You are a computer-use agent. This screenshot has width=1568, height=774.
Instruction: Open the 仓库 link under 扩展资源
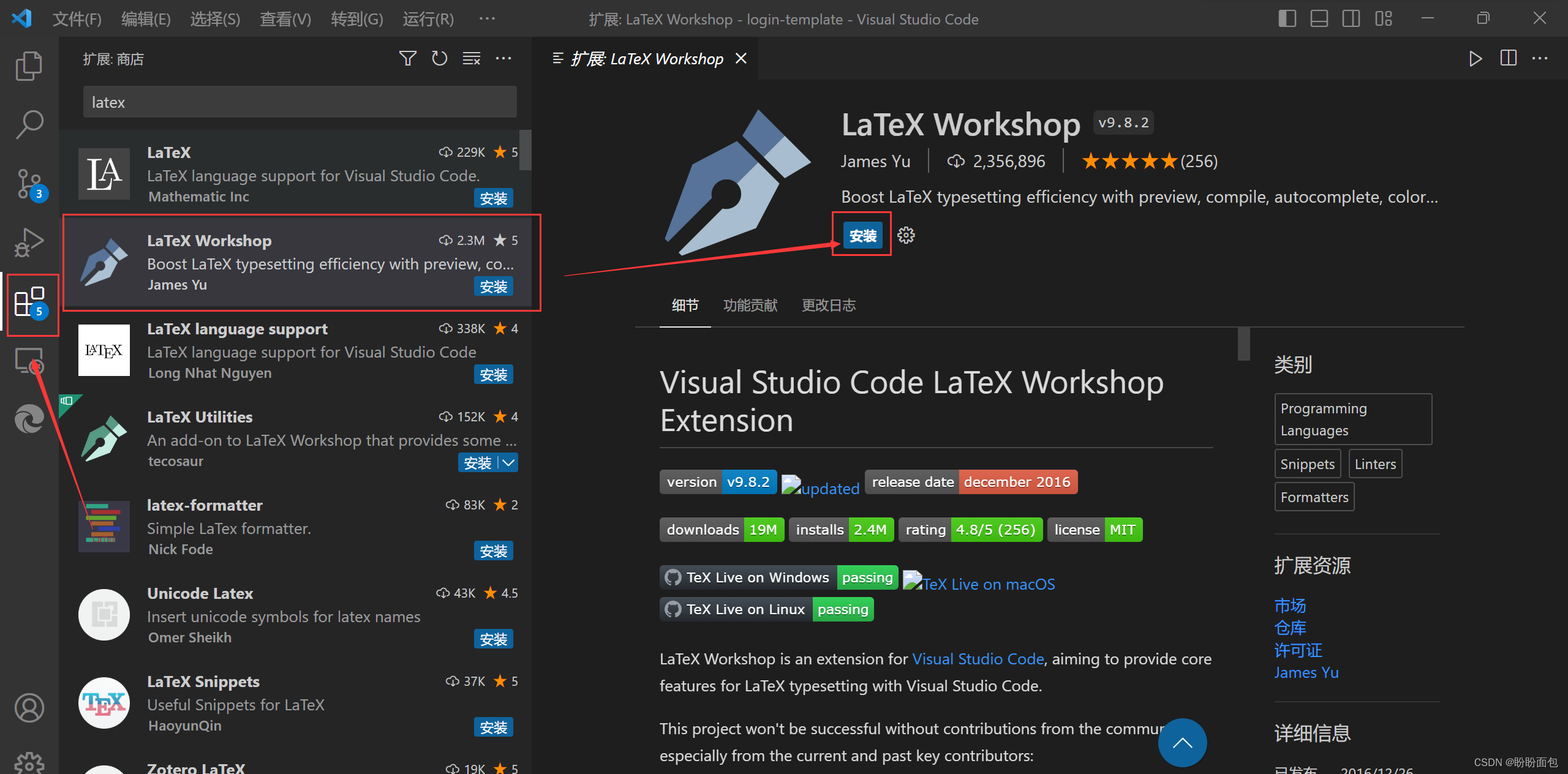tap(1289, 628)
